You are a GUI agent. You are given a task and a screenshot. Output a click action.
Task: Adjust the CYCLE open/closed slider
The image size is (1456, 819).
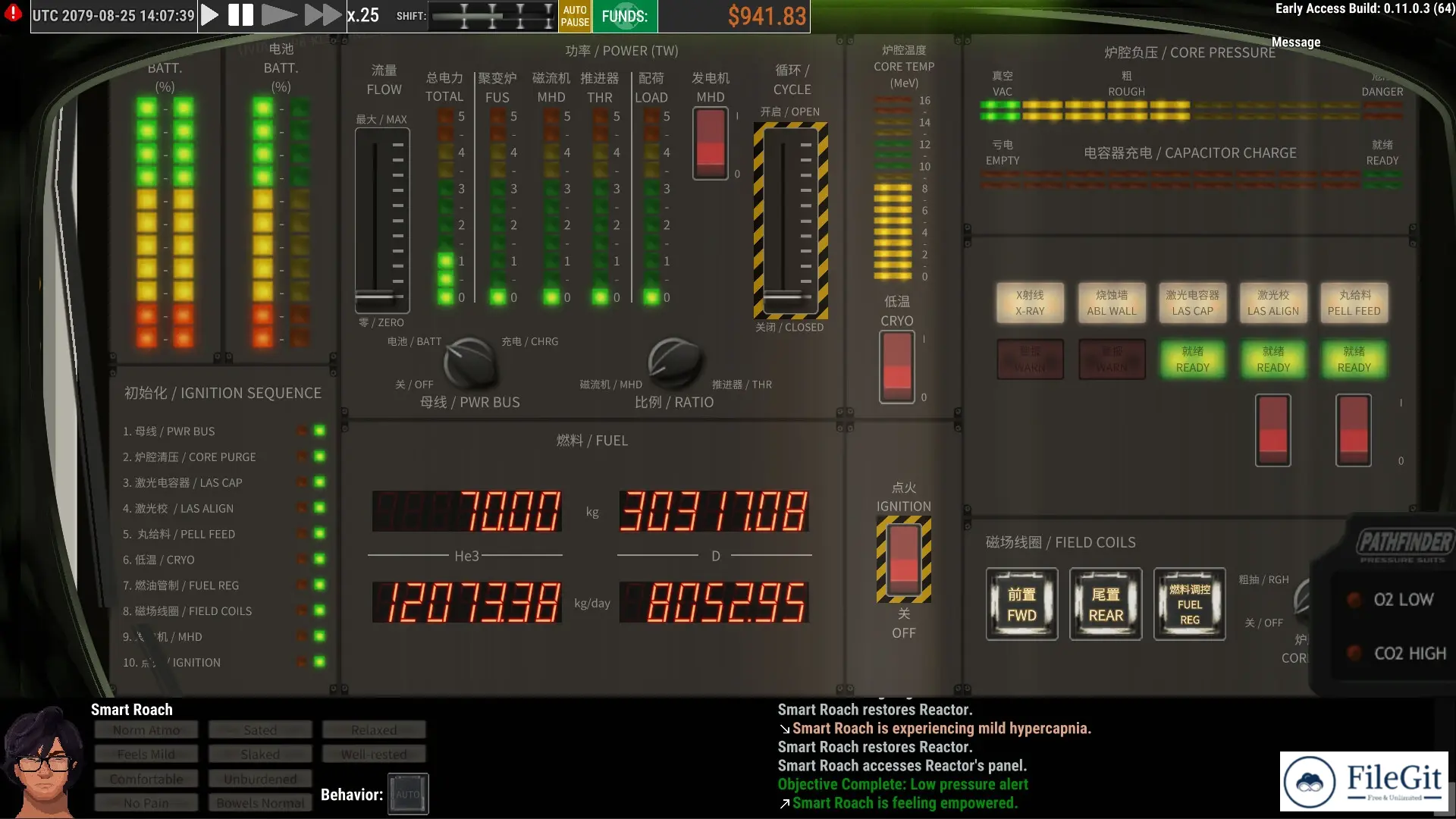point(791,221)
